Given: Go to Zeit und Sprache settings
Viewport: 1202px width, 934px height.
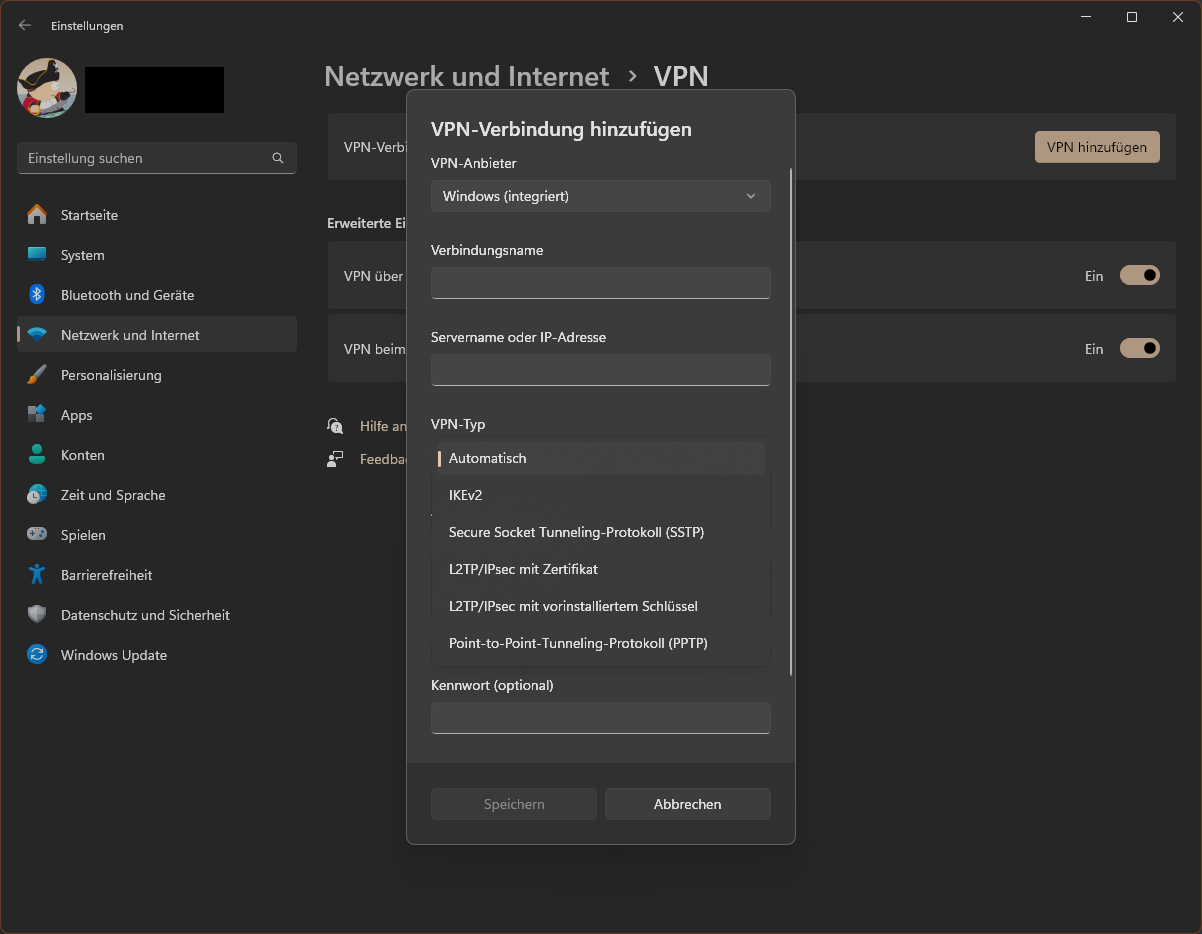Looking at the screenshot, I should point(113,495).
